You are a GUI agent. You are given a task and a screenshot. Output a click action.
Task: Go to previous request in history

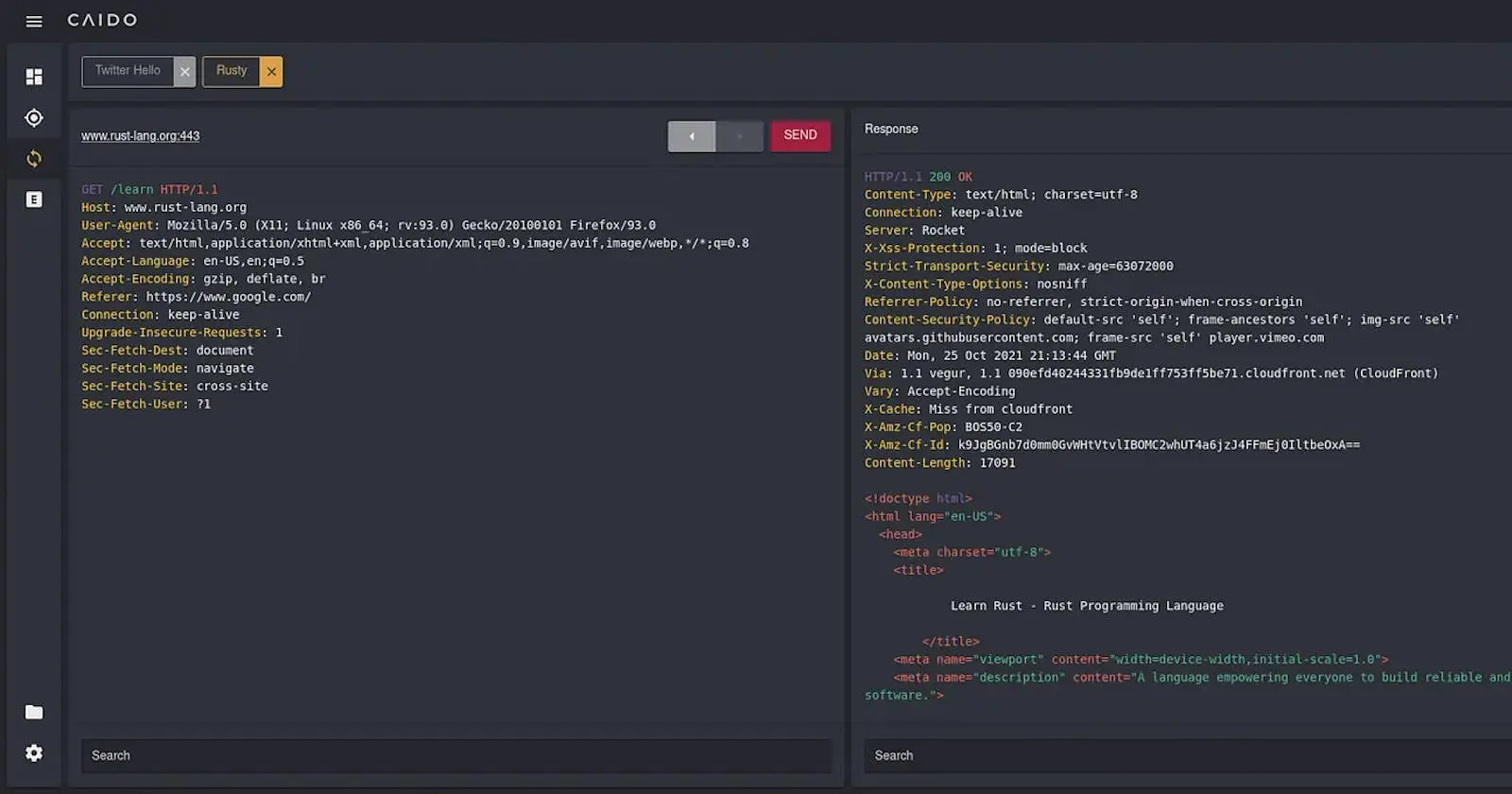point(692,136)
